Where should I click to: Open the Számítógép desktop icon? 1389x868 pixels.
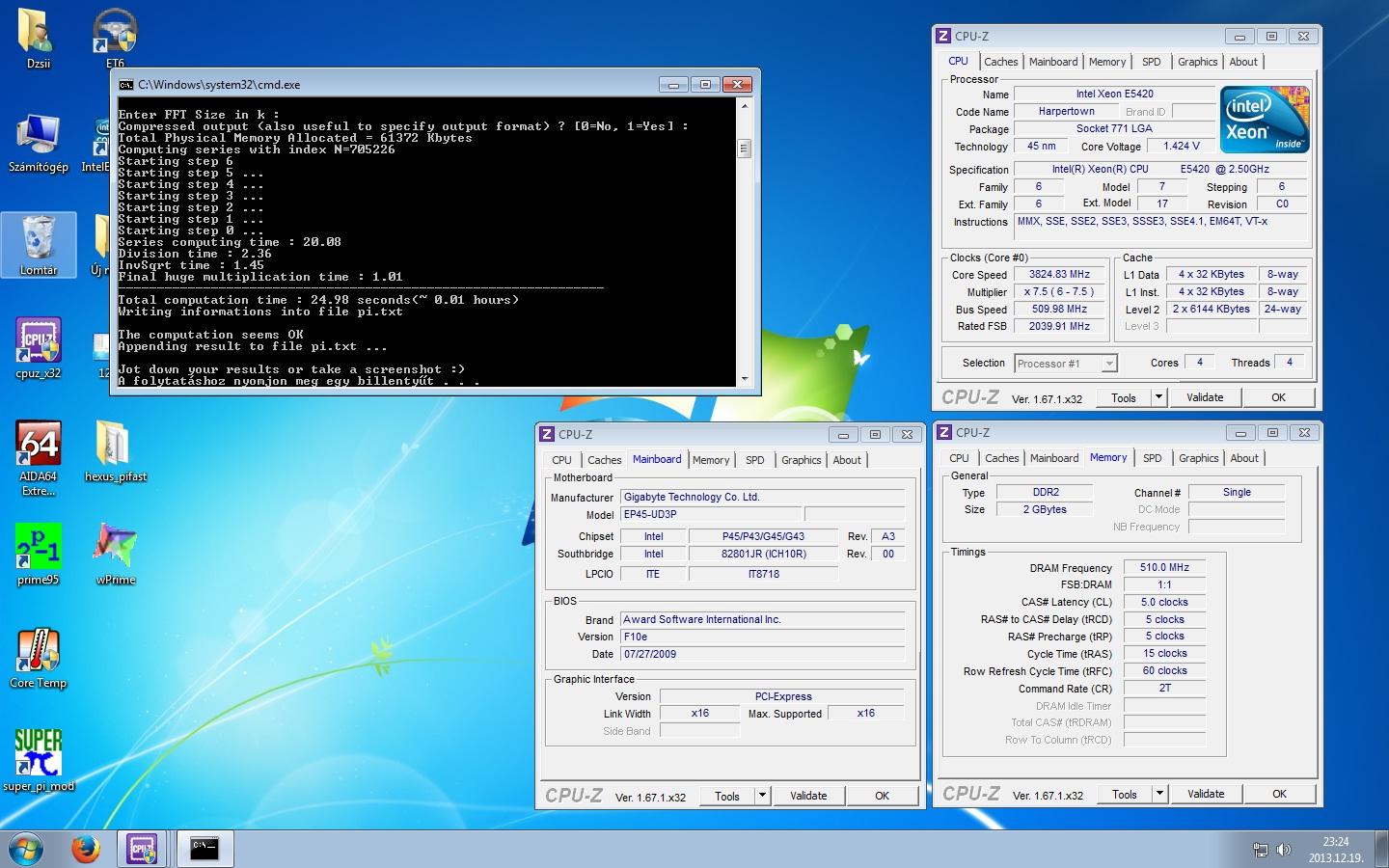(x=39, y=143)
